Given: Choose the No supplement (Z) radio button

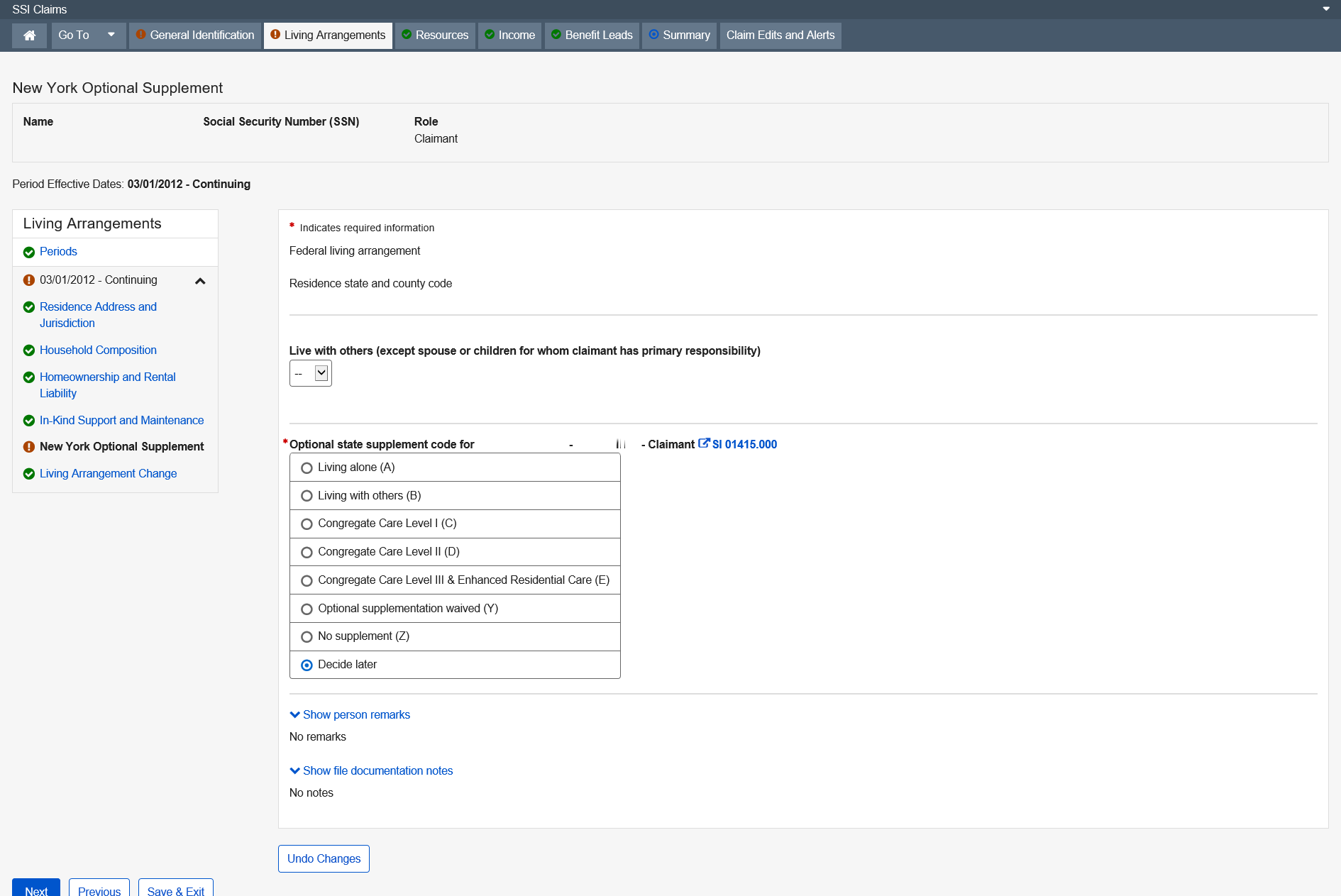Looking at the screenshot, I should 307,637.
